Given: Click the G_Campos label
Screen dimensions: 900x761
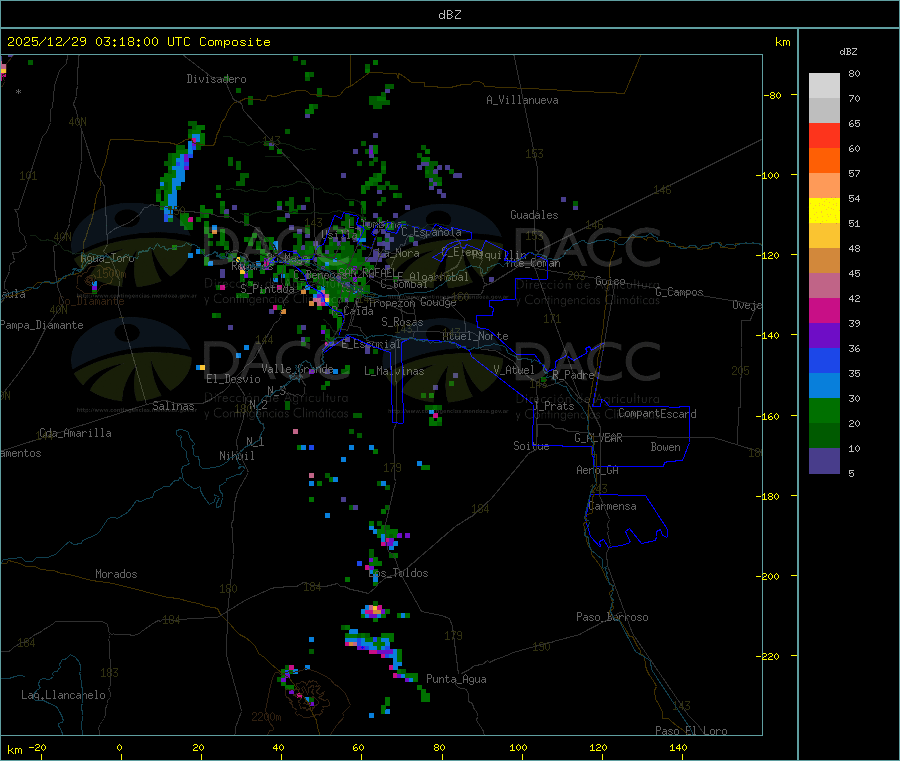Looking at the screenshot, I should (679, 292).
